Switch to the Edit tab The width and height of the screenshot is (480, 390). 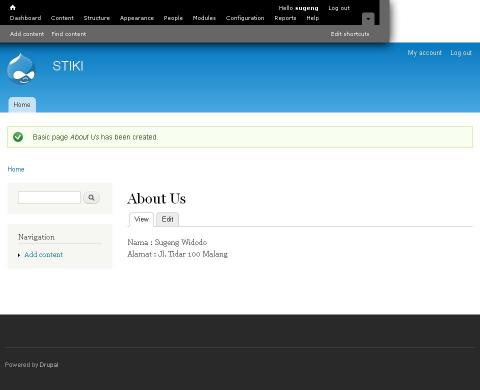167,219
